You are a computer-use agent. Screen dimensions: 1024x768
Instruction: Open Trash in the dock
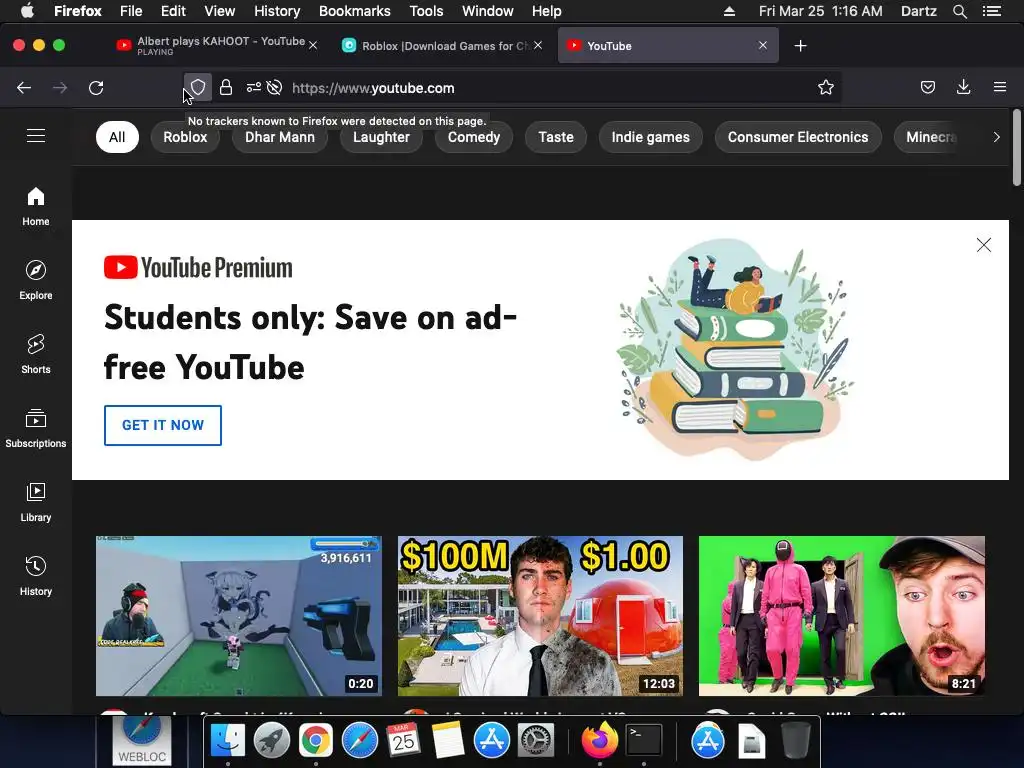click(x=796, y=741)
